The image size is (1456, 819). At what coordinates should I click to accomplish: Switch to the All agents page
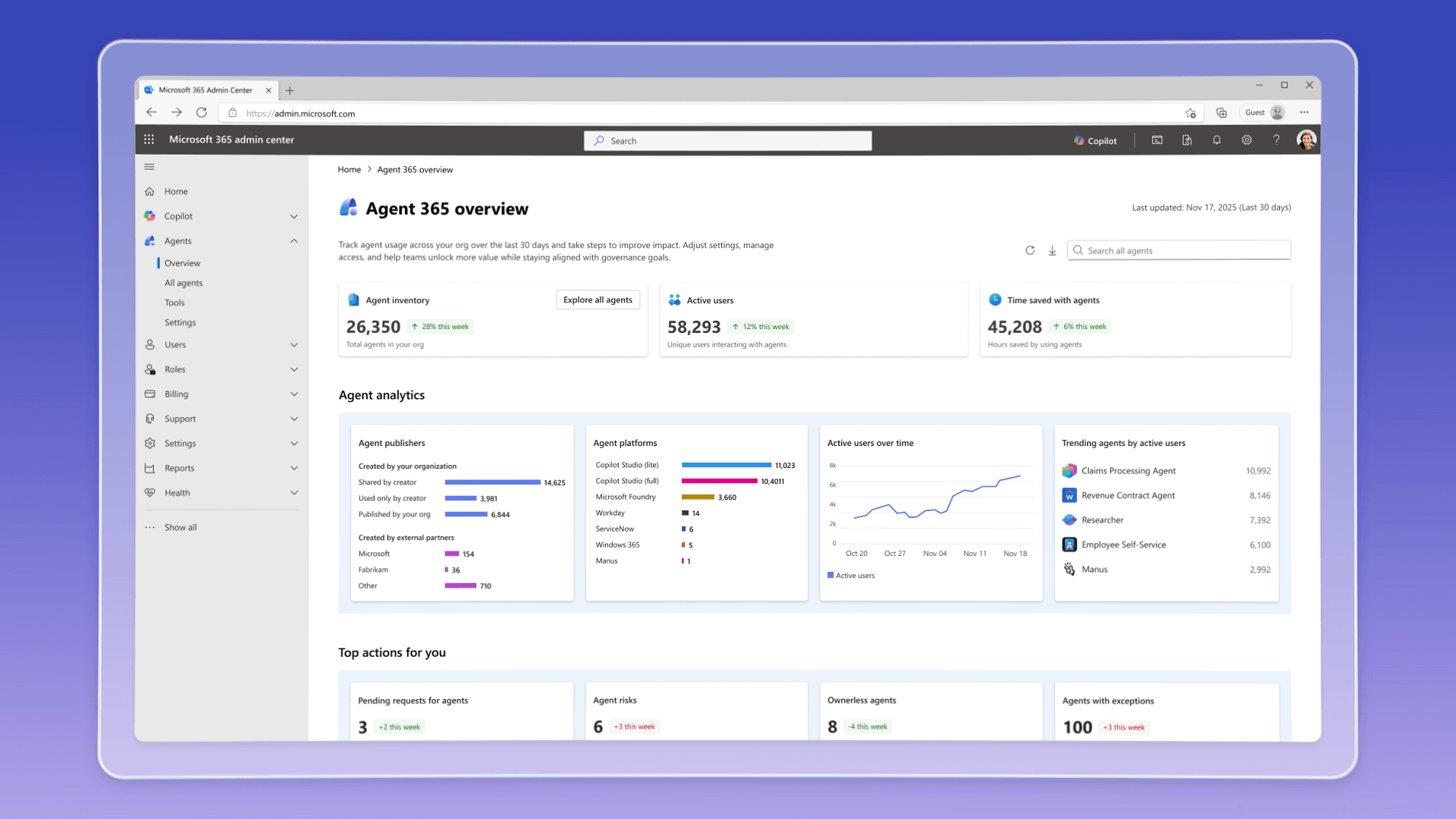click(183, 282)
